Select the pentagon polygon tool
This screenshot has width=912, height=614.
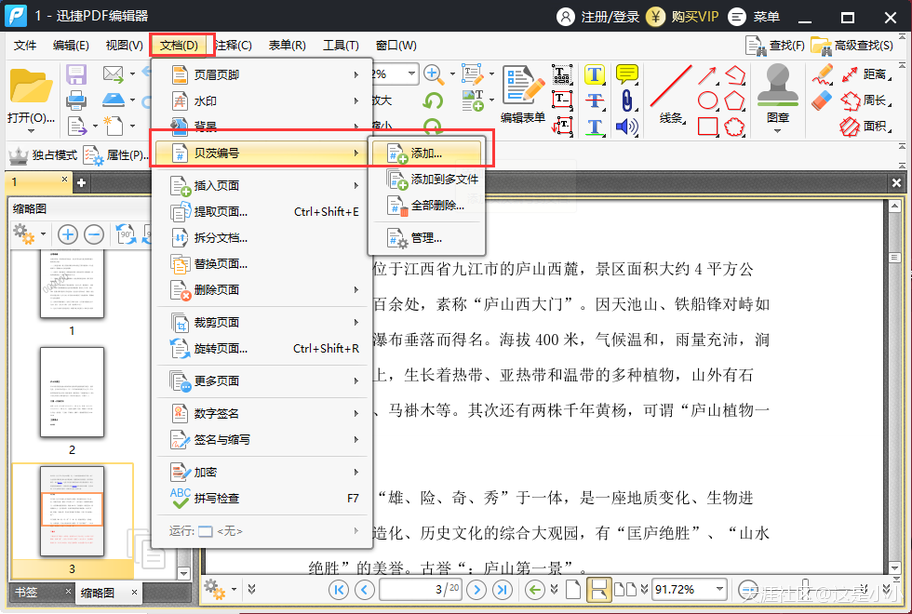tap(735, 101)
